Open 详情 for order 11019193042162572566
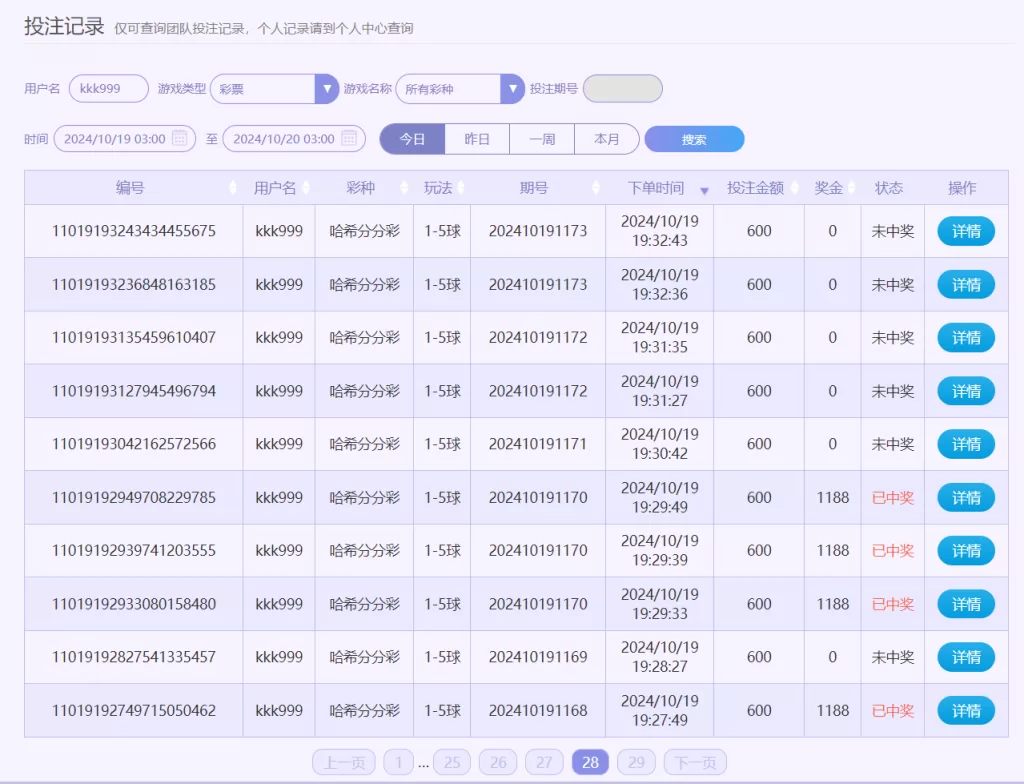Viewport: 1024px width, 784px height. [x=966, y=444]
